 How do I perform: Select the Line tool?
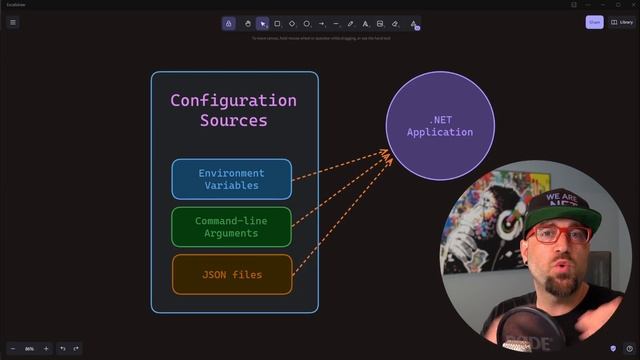[336, 24]
